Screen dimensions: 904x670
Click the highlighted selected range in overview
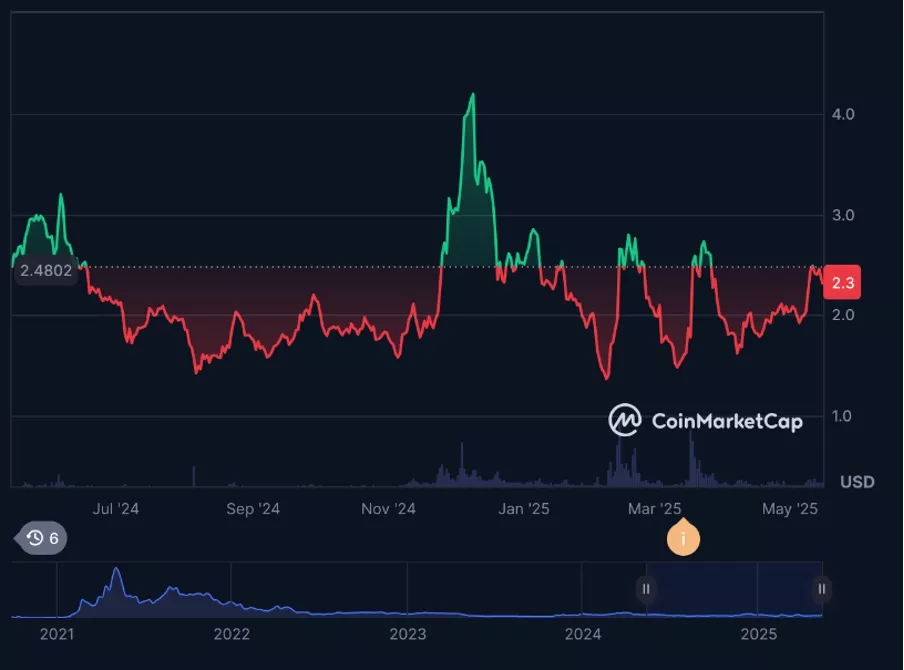coord(734,589)
